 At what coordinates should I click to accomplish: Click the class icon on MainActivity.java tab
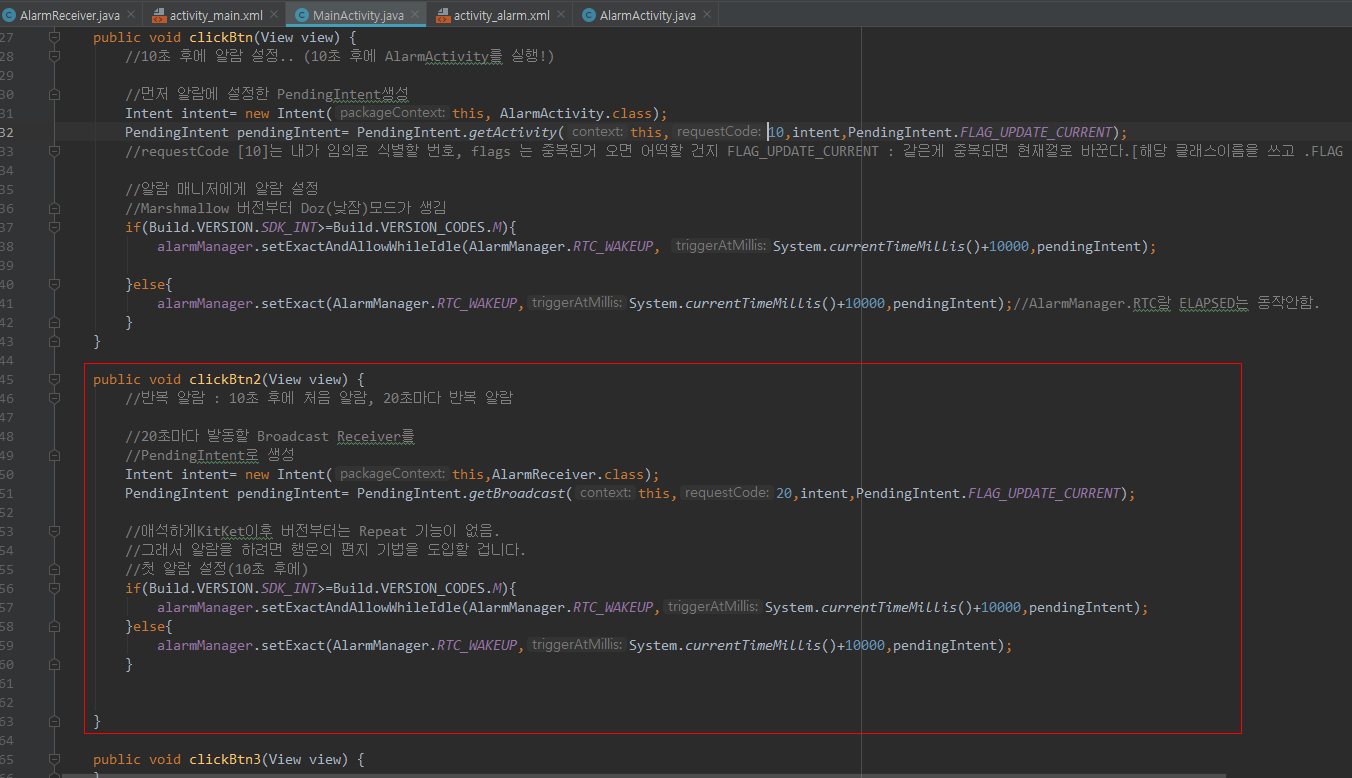pos(301,16)
